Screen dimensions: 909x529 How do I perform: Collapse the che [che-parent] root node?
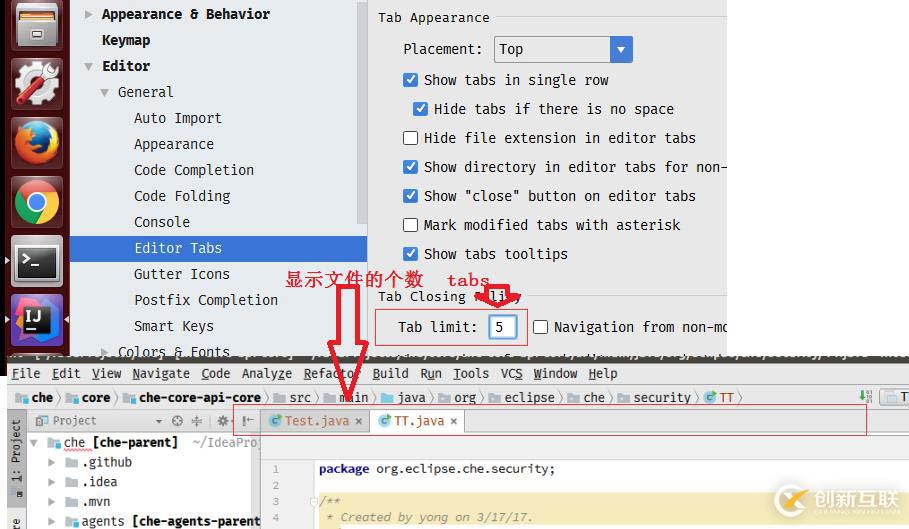34,443
